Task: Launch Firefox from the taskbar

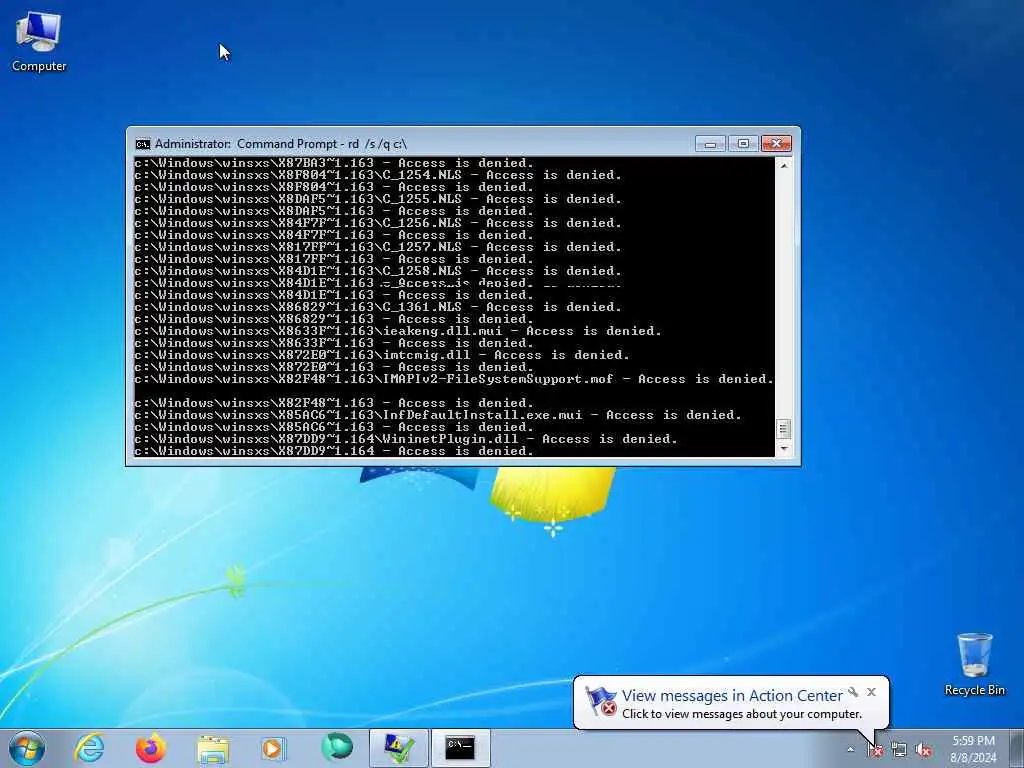Action: coord(151,748)
